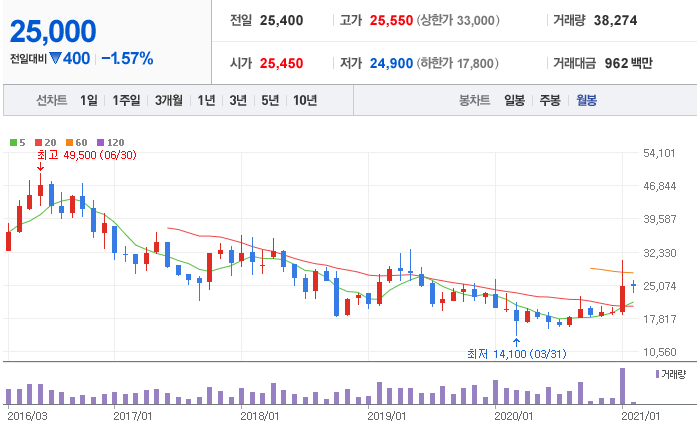Switch line chart to 1년
The width and height of the screenshot is (697, 433).
[x=206, y=100]
